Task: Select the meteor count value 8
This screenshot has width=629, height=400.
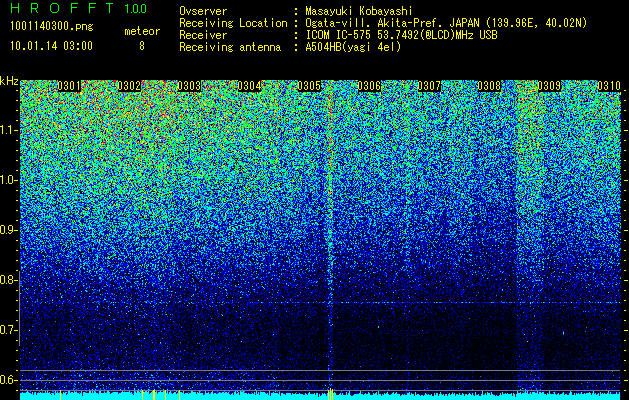Action: point(142,46)
